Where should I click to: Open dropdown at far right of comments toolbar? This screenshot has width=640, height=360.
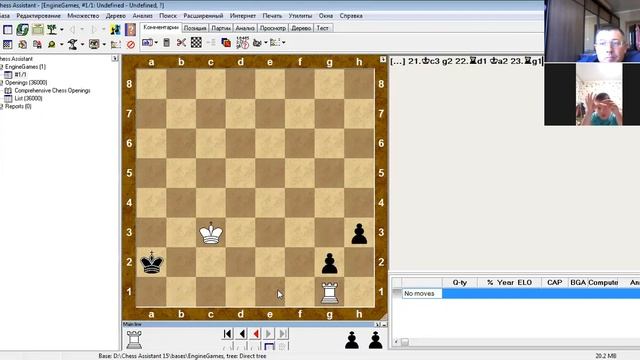click(x=284, y=42)
